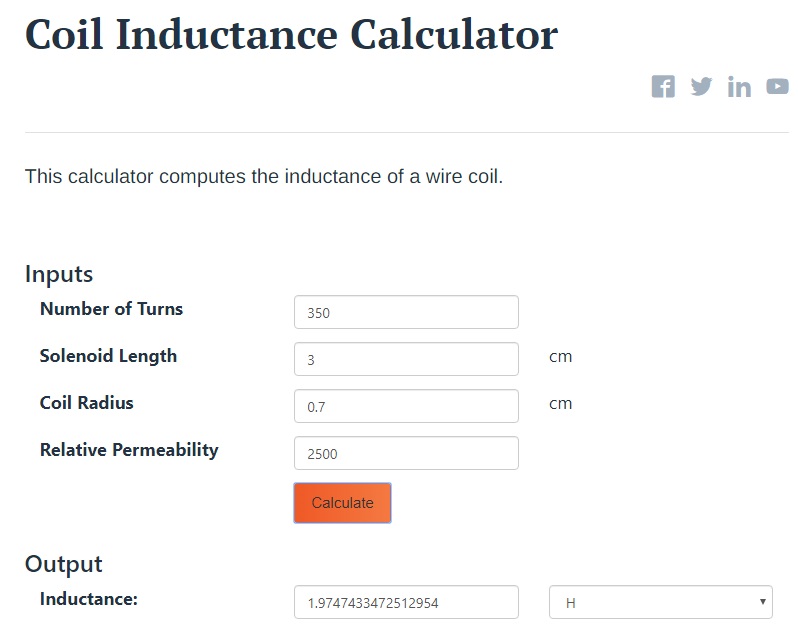The width and height of the screenshot is (798, 631).
Task: Click the Inputs section heading
Action: pos(59,274)
